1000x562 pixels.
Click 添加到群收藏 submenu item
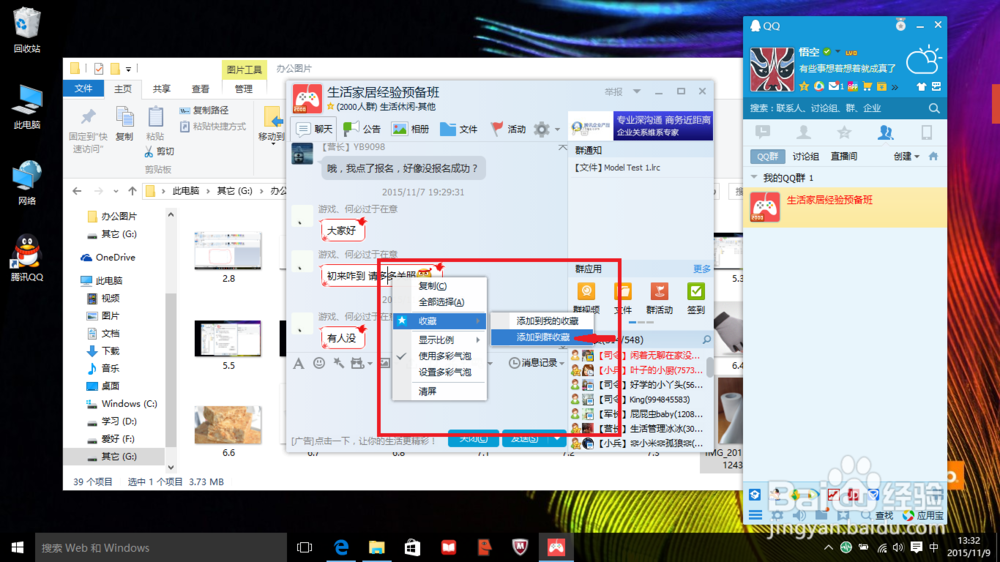[x=543, y=337]
